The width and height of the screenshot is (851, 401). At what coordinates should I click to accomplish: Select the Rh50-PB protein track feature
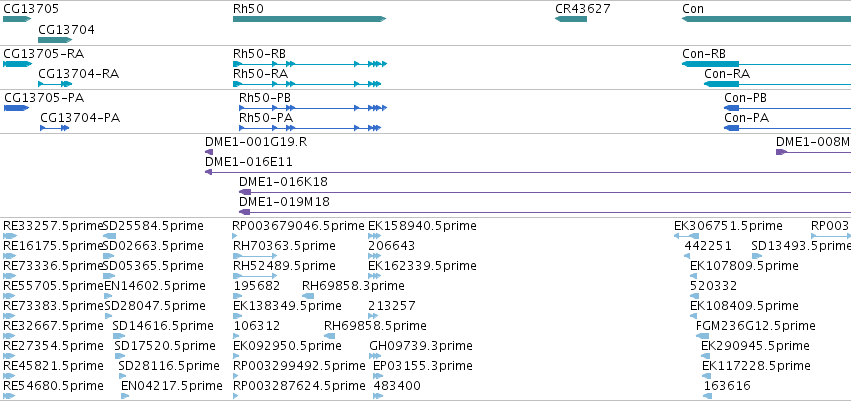pyautogui.click(x=313, y=108)
